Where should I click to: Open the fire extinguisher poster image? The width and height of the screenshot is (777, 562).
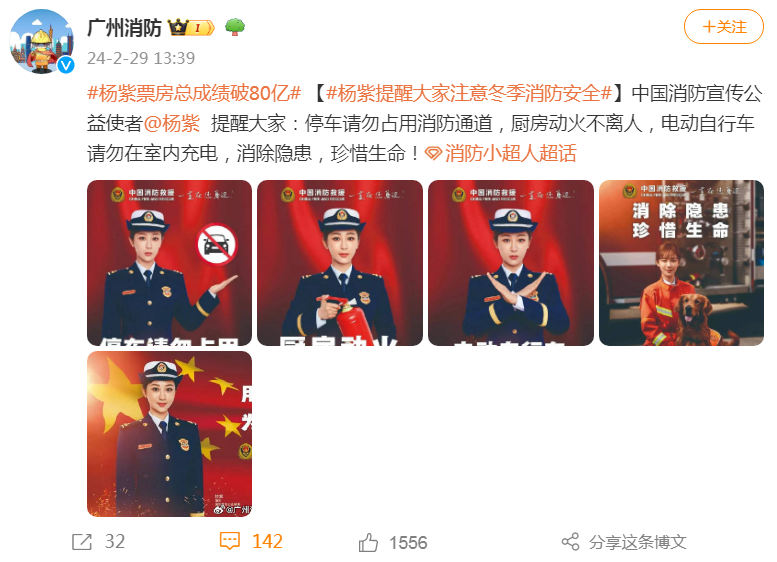coord(340,263)
